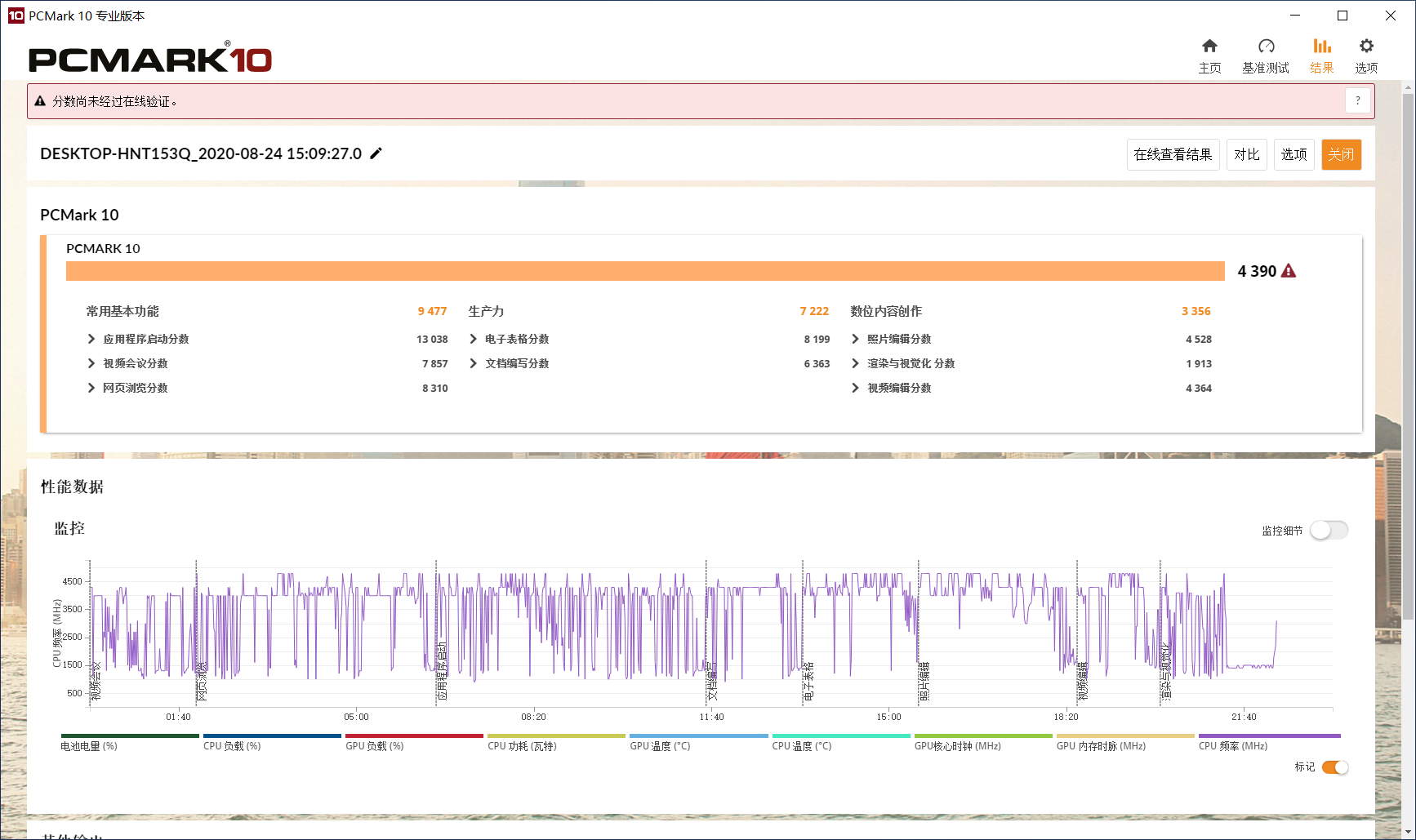Click the PCMark 10 app icon in title bar
Image resolution: width=1416 pixels, height=840 pixels.
tap(16, 16)
